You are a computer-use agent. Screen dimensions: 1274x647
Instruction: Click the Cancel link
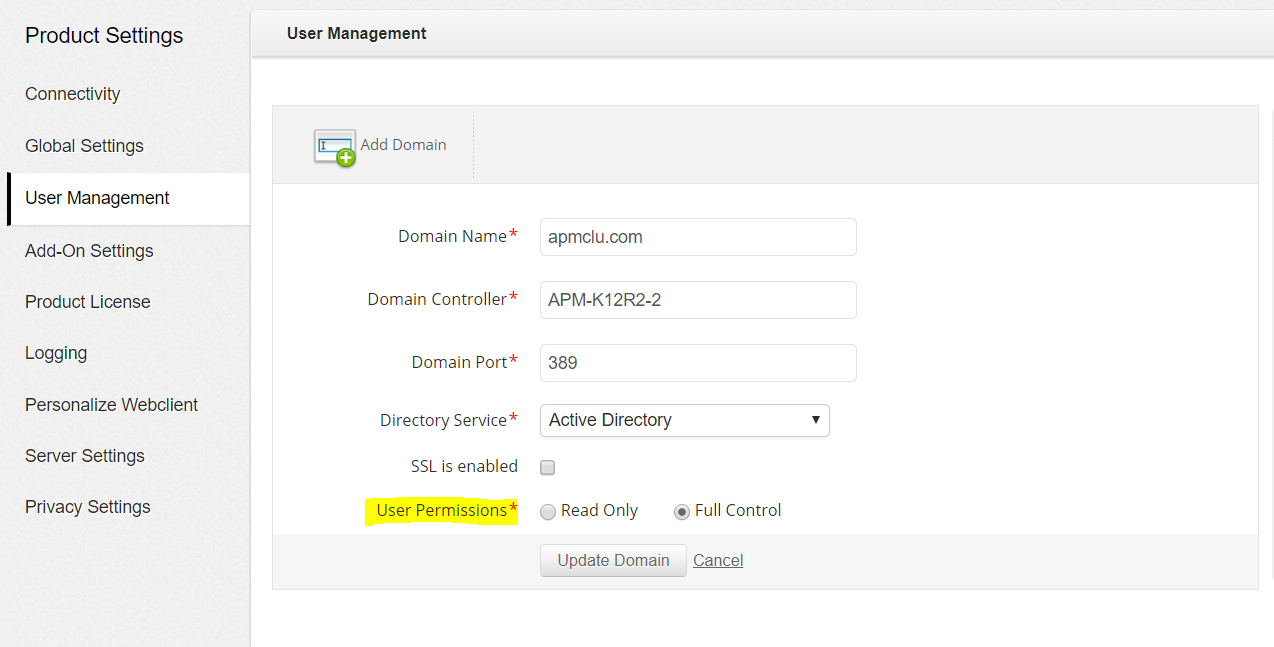718,560
